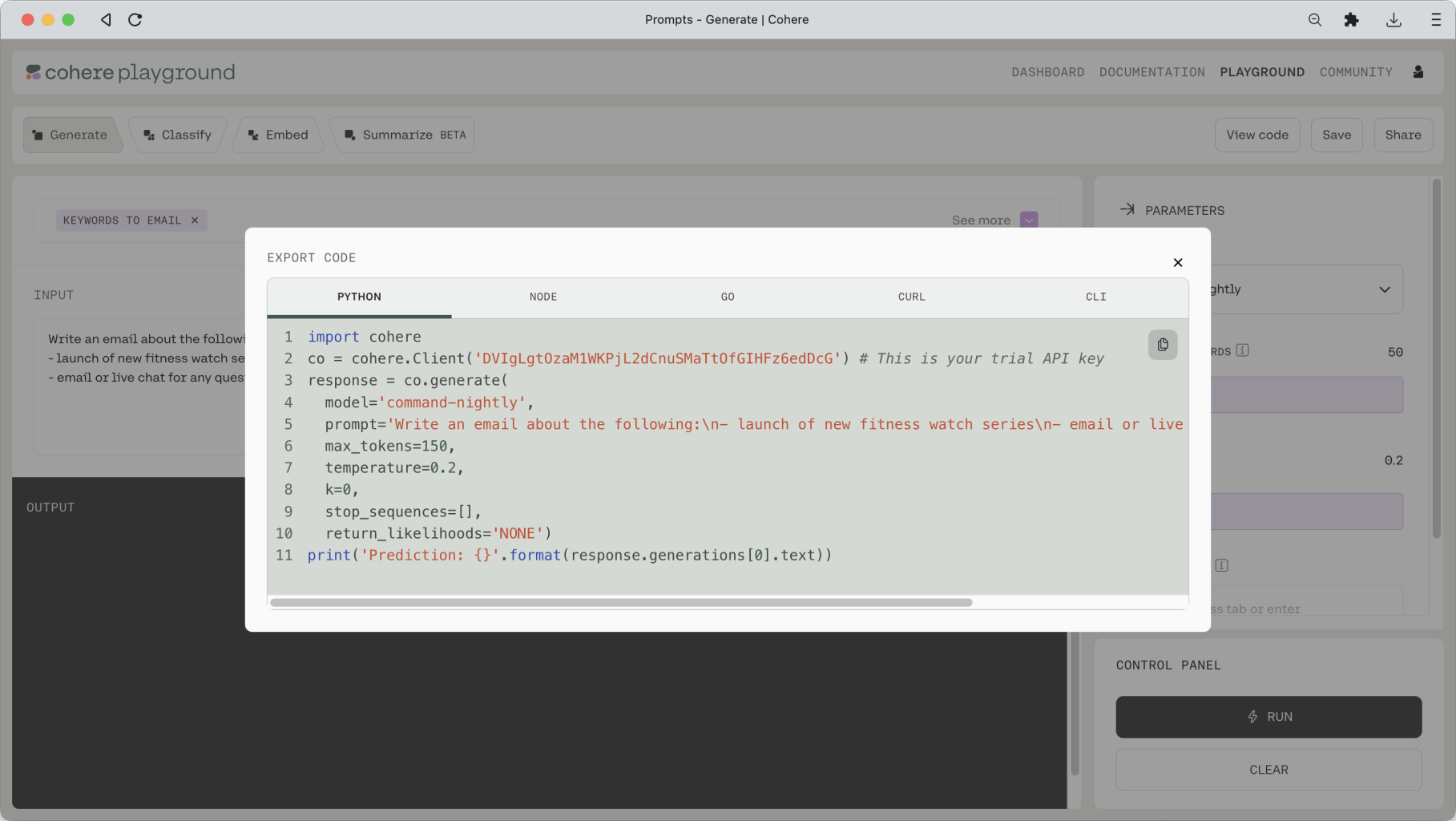Screen dimensions: 1456x821
Task: Click the browser back arrow icon
Action: pyautogui.click(x=106, y=20)
